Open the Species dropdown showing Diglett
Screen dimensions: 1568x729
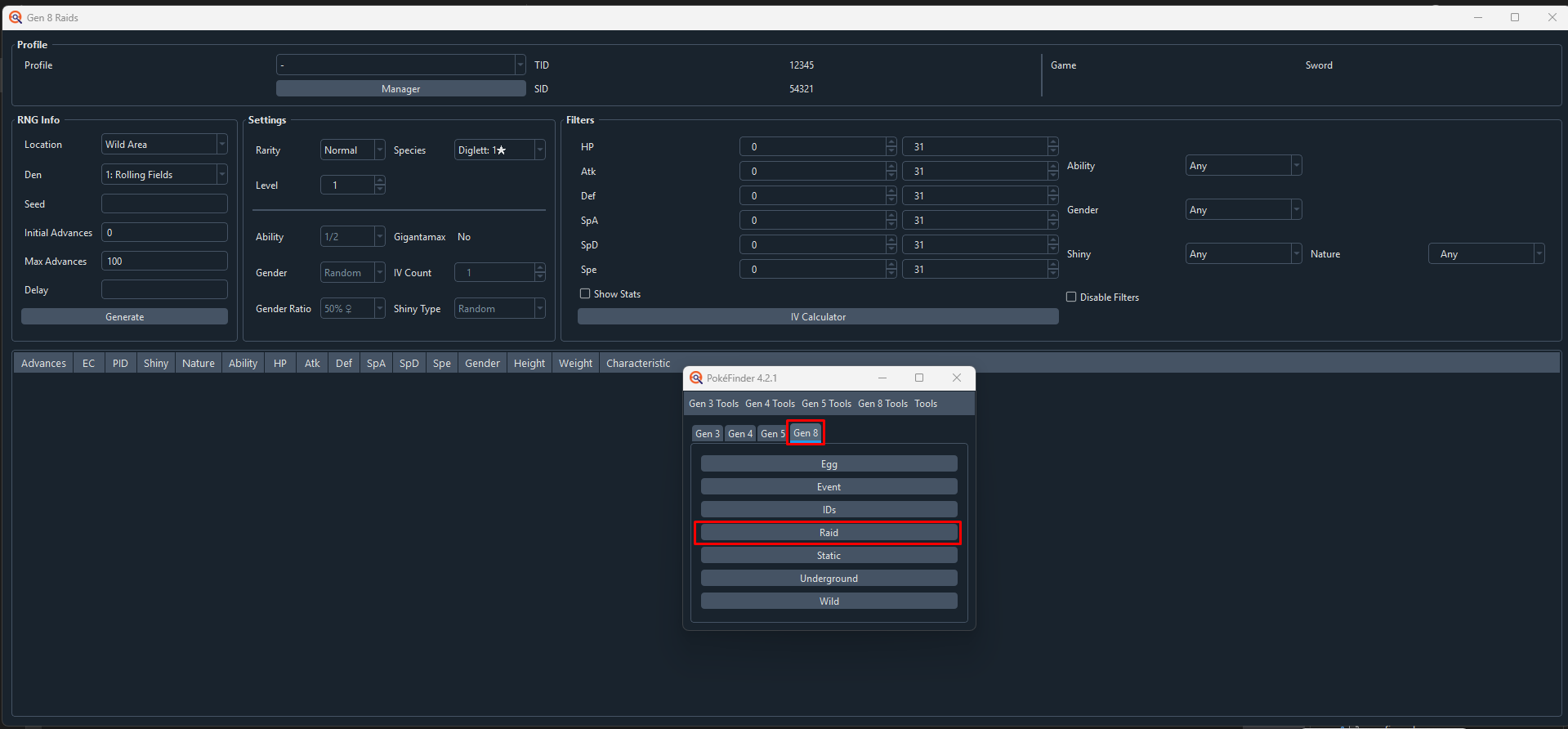point(499,150)
